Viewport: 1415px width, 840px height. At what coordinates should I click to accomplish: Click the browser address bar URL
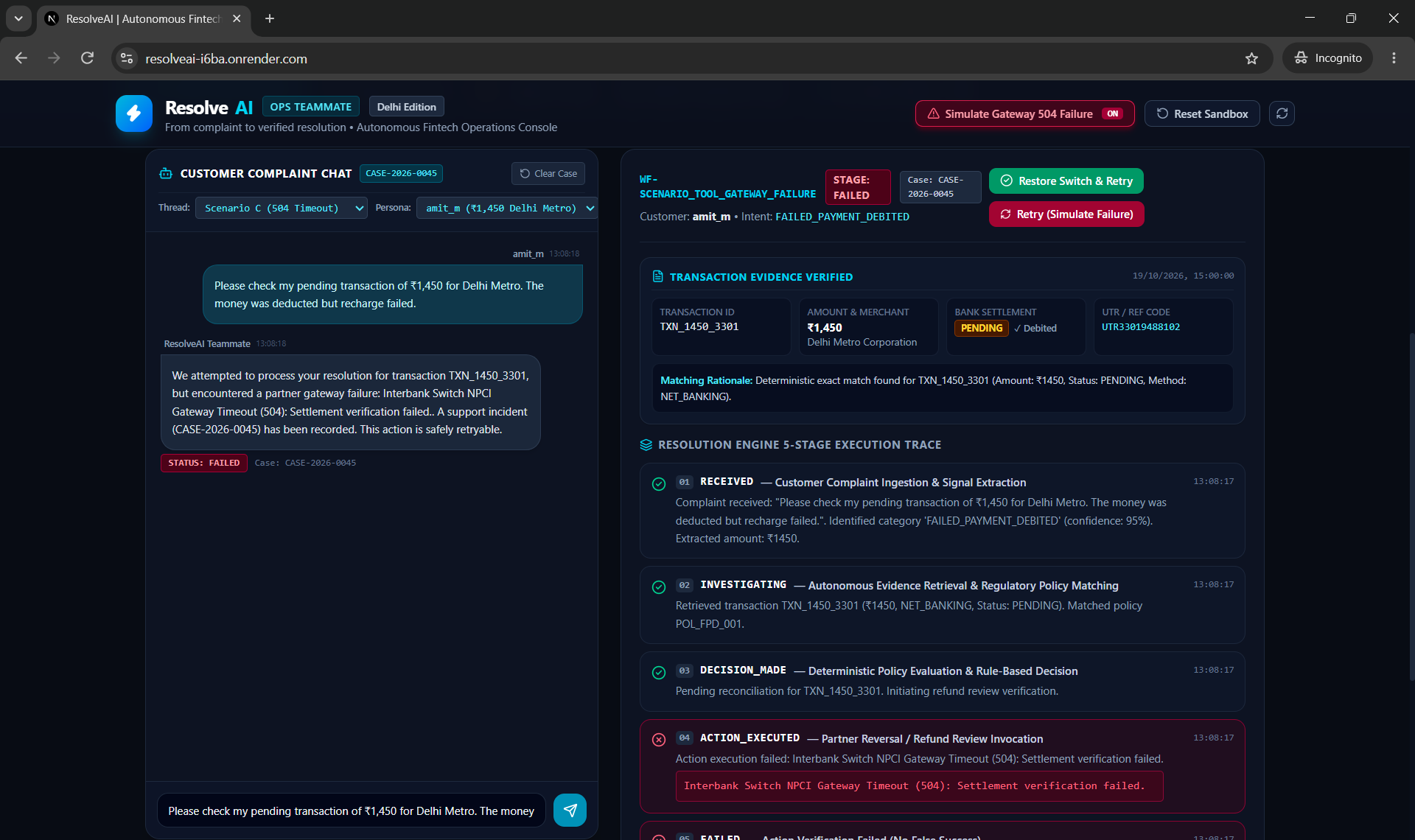226,58
